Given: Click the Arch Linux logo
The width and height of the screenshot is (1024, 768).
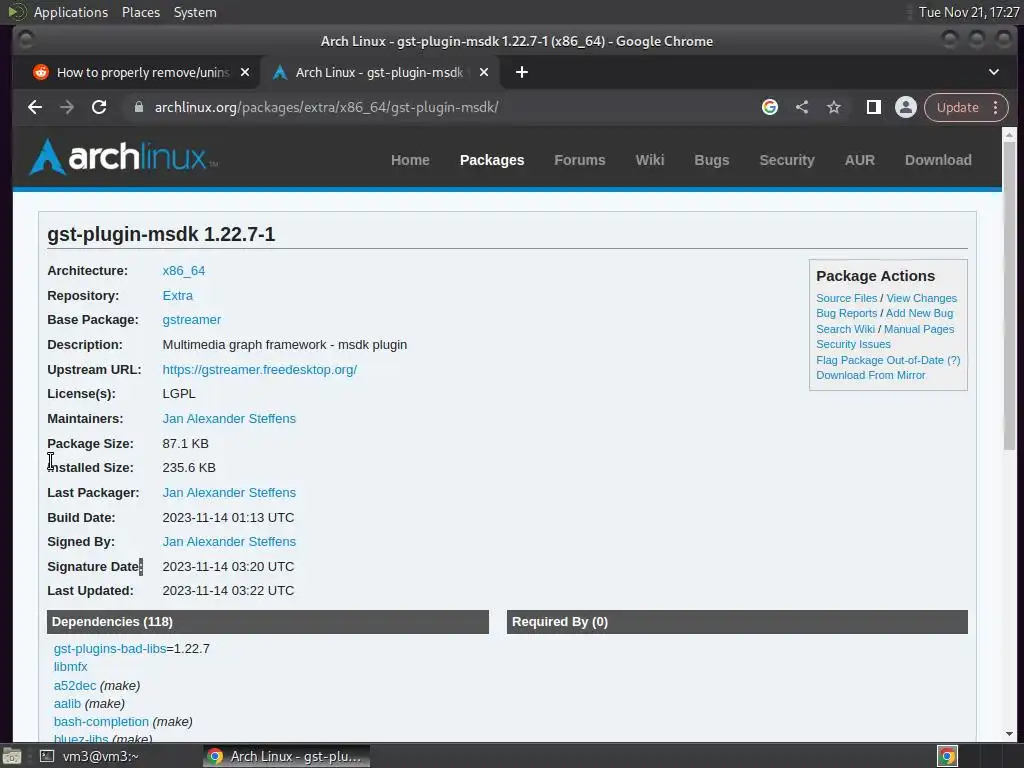Looking at the screenshot, I should click(123, 157).
